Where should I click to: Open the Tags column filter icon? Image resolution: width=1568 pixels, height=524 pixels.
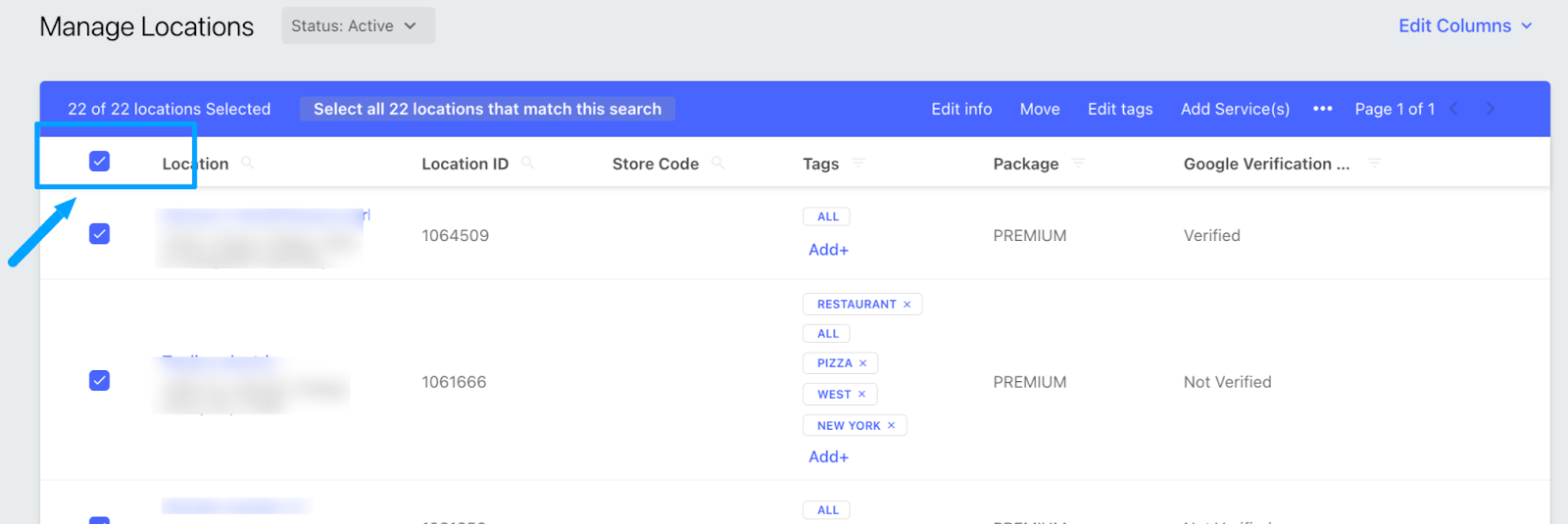coord(858,164)
